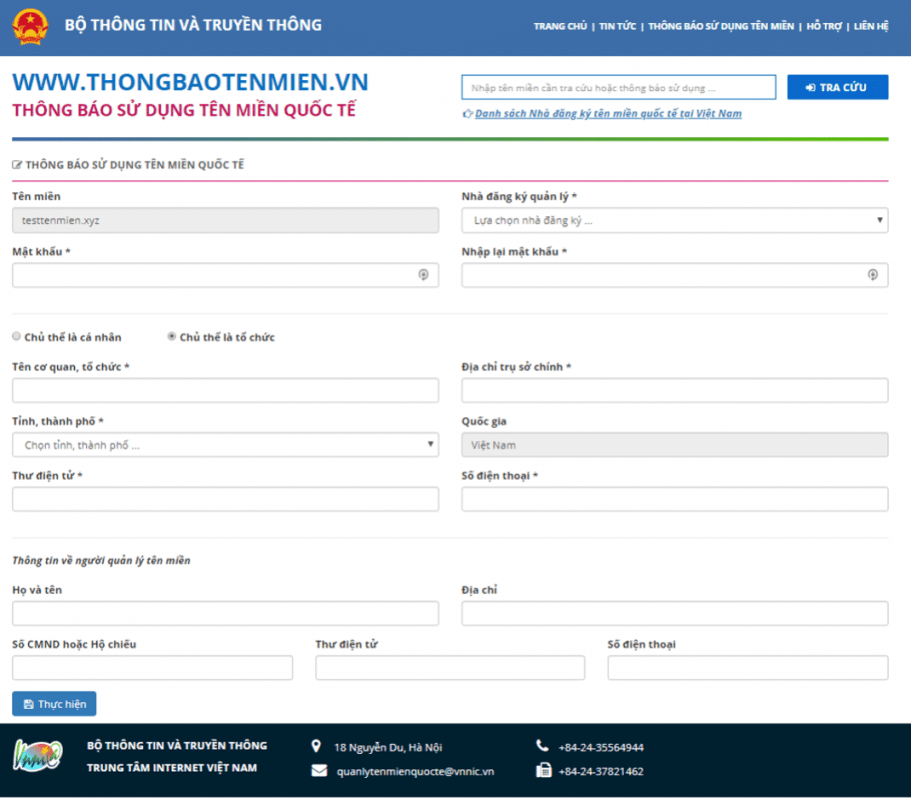The width and height of the screenshot is (911, 800).
Task: Click the envelope email icon in footer
Action: [319, 770]
